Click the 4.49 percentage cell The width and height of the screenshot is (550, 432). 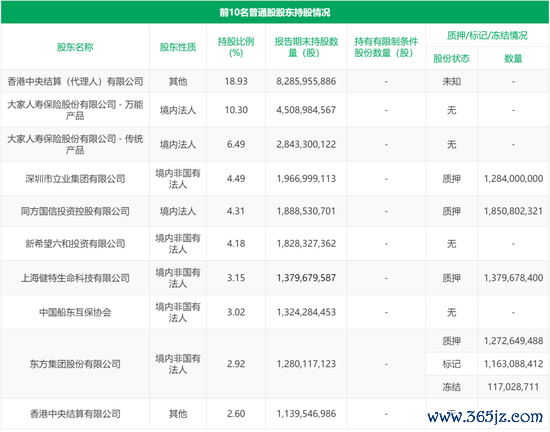pyautogui.click(x=236, y=179)
